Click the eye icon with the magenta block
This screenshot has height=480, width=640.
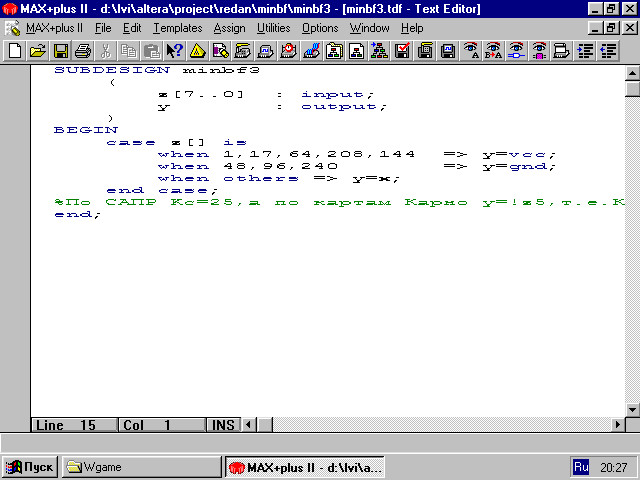pos(539,51)
